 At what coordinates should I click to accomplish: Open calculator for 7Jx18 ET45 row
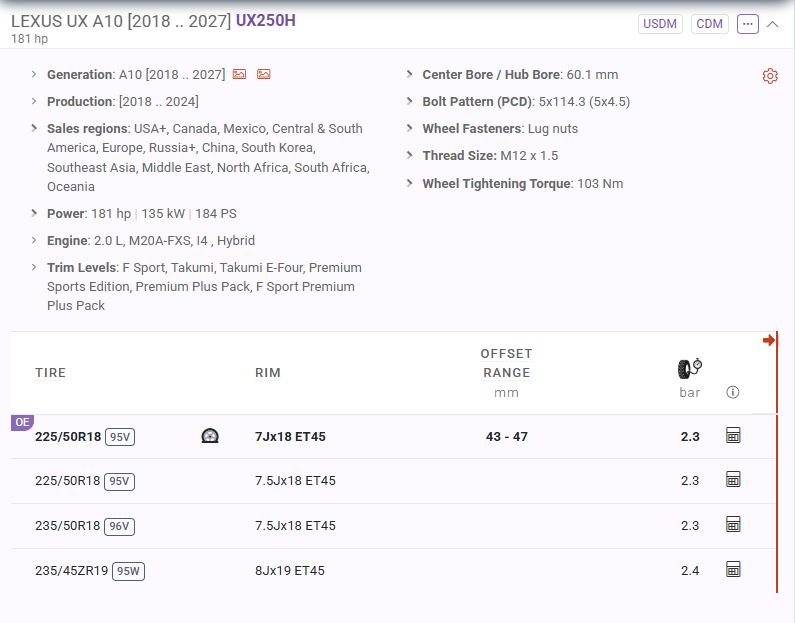(733, 435)
